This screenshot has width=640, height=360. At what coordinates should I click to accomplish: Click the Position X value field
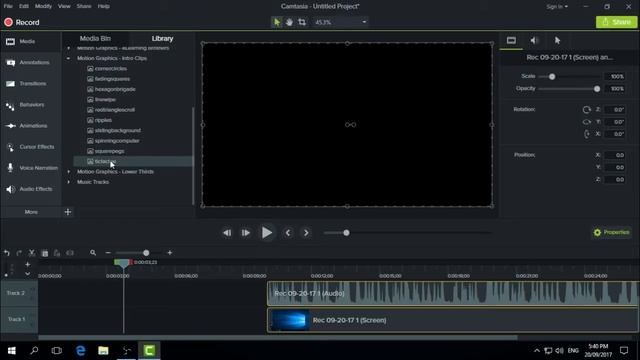[615, 156]
